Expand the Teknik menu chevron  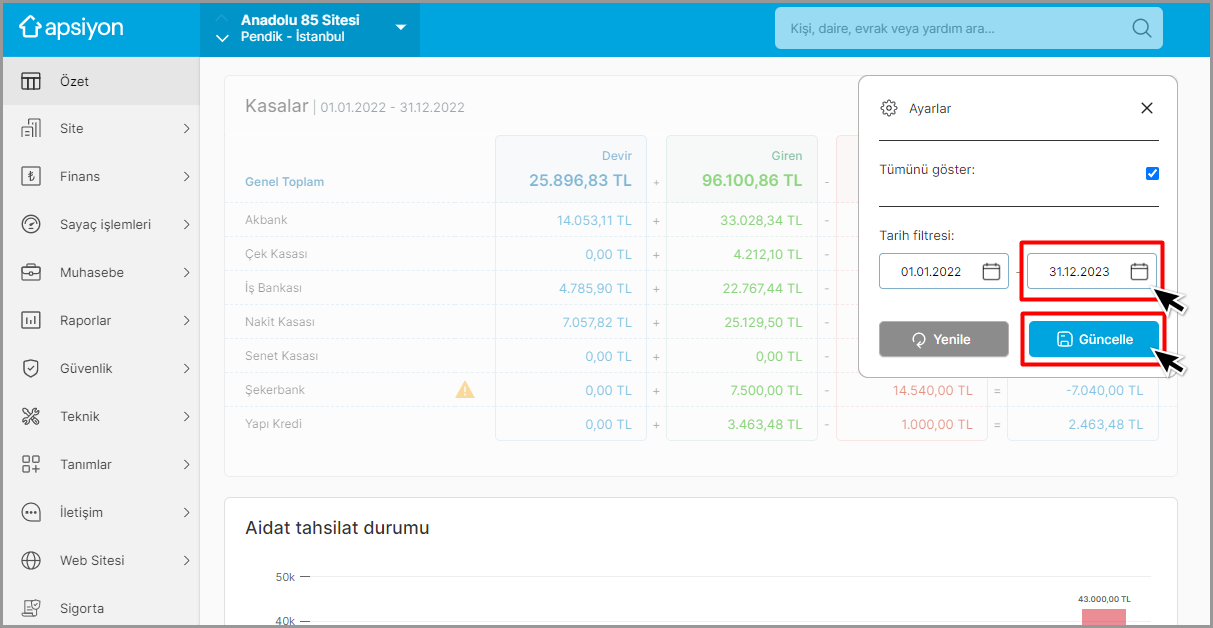click(x=187, y=416)
